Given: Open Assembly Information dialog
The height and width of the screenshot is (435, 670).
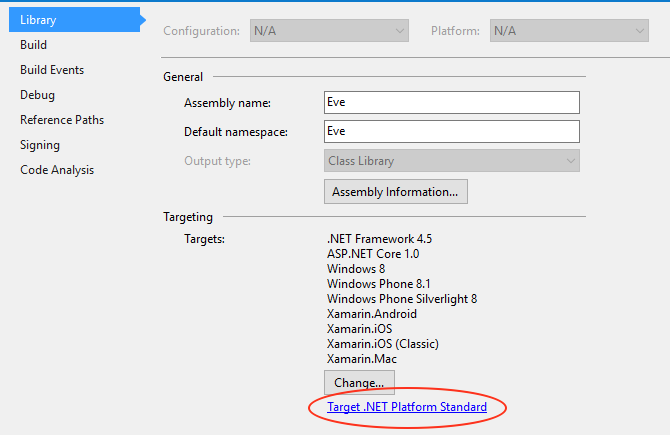Looking at the screenshot, I should [396, 192].
